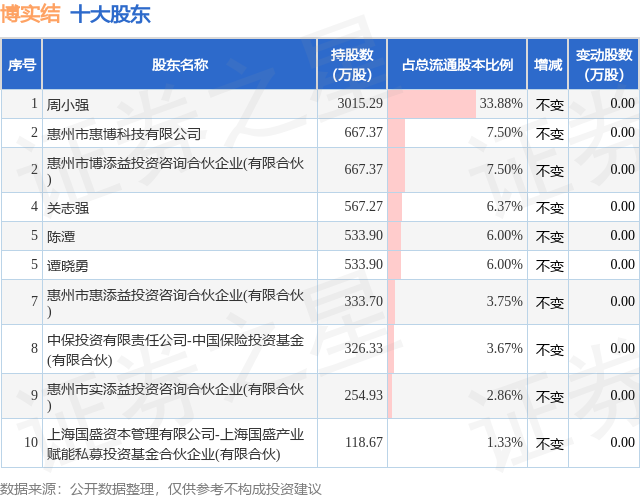Image resolution: width=640 pixels, height=498 pixels.
Task: Click the 33.88% ratio value
Action: tap(501, 103)
